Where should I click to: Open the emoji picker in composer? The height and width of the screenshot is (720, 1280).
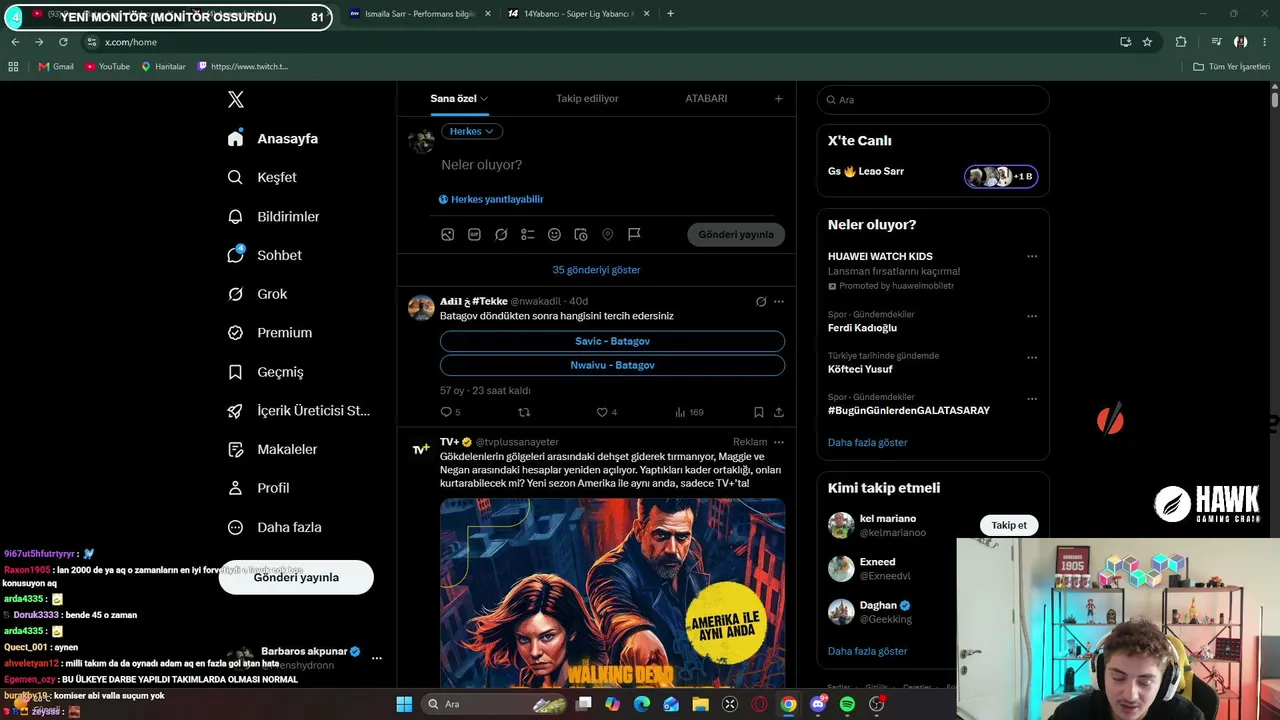[x=554, y=234]
